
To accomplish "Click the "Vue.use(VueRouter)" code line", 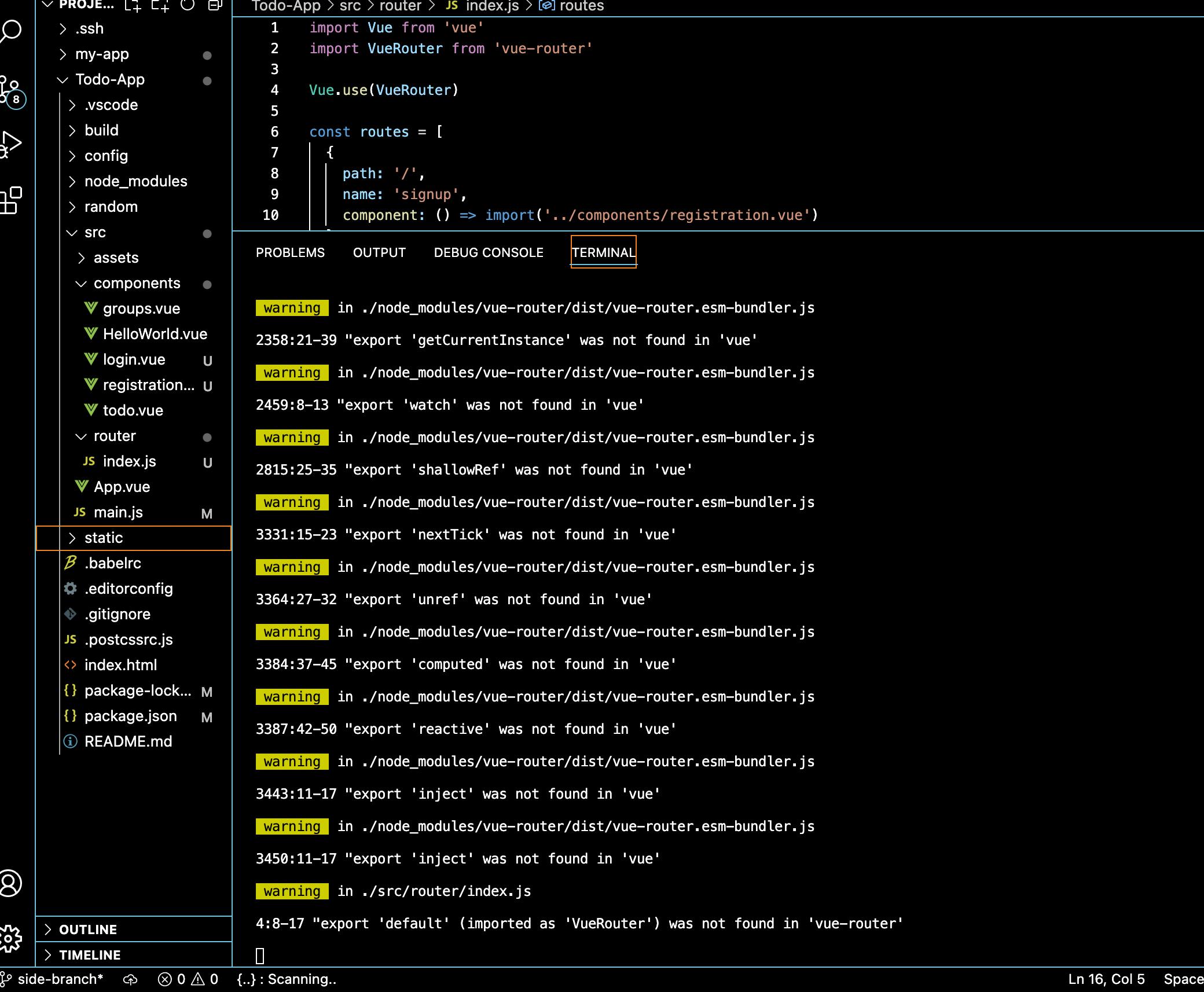I will (x=384, y=90).
